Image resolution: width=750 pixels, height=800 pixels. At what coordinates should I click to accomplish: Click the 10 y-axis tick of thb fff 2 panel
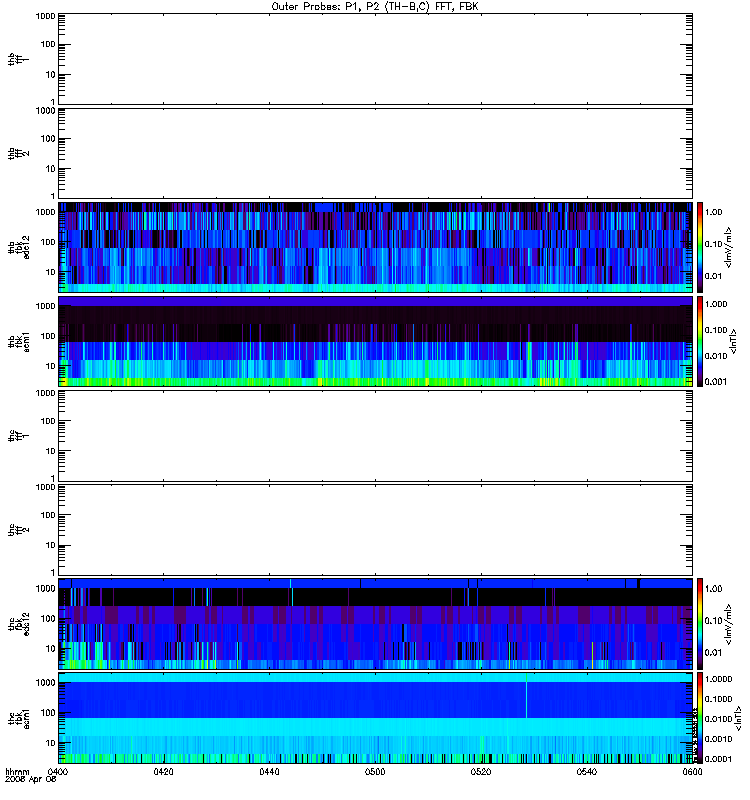pos(51,168)
